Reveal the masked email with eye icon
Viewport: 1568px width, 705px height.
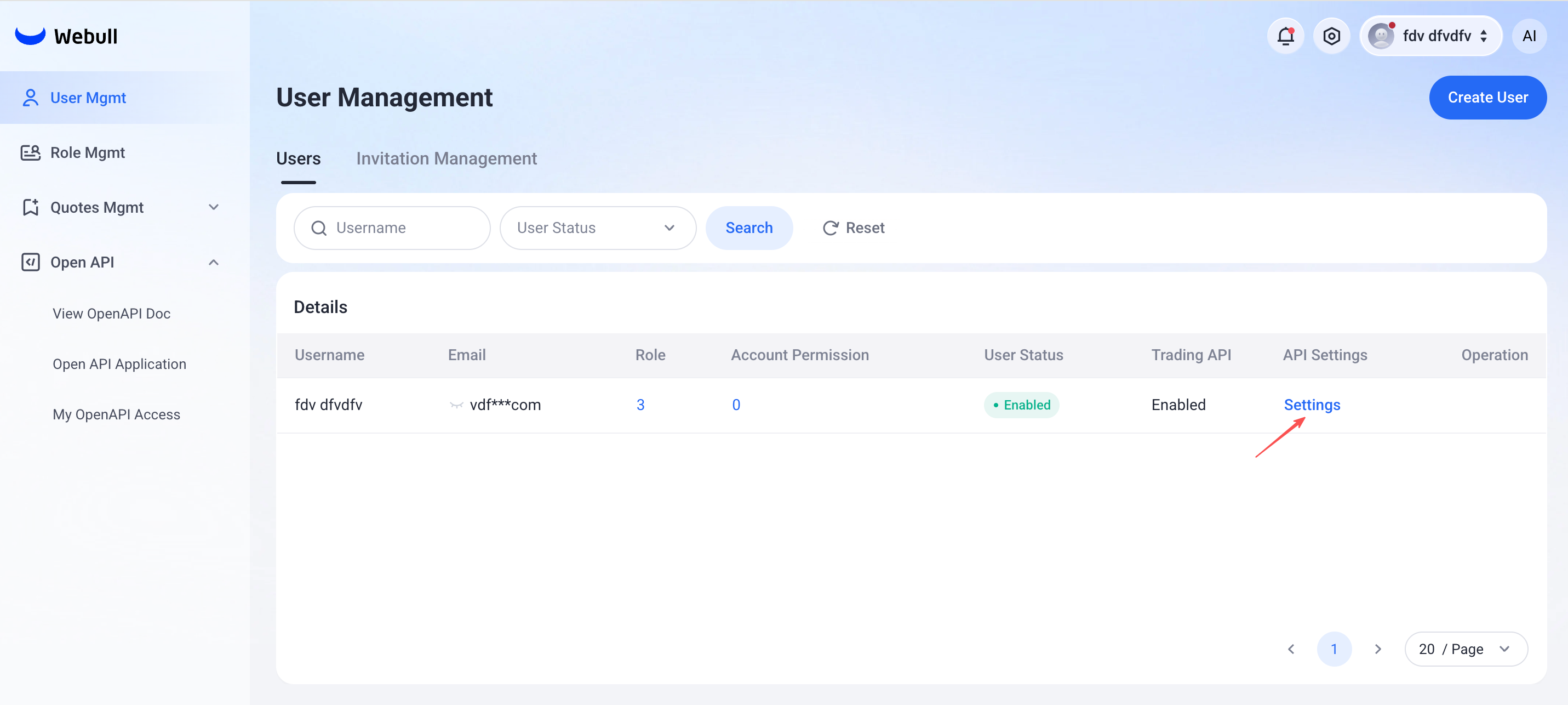pyautogui.click(x=456, y=405)
